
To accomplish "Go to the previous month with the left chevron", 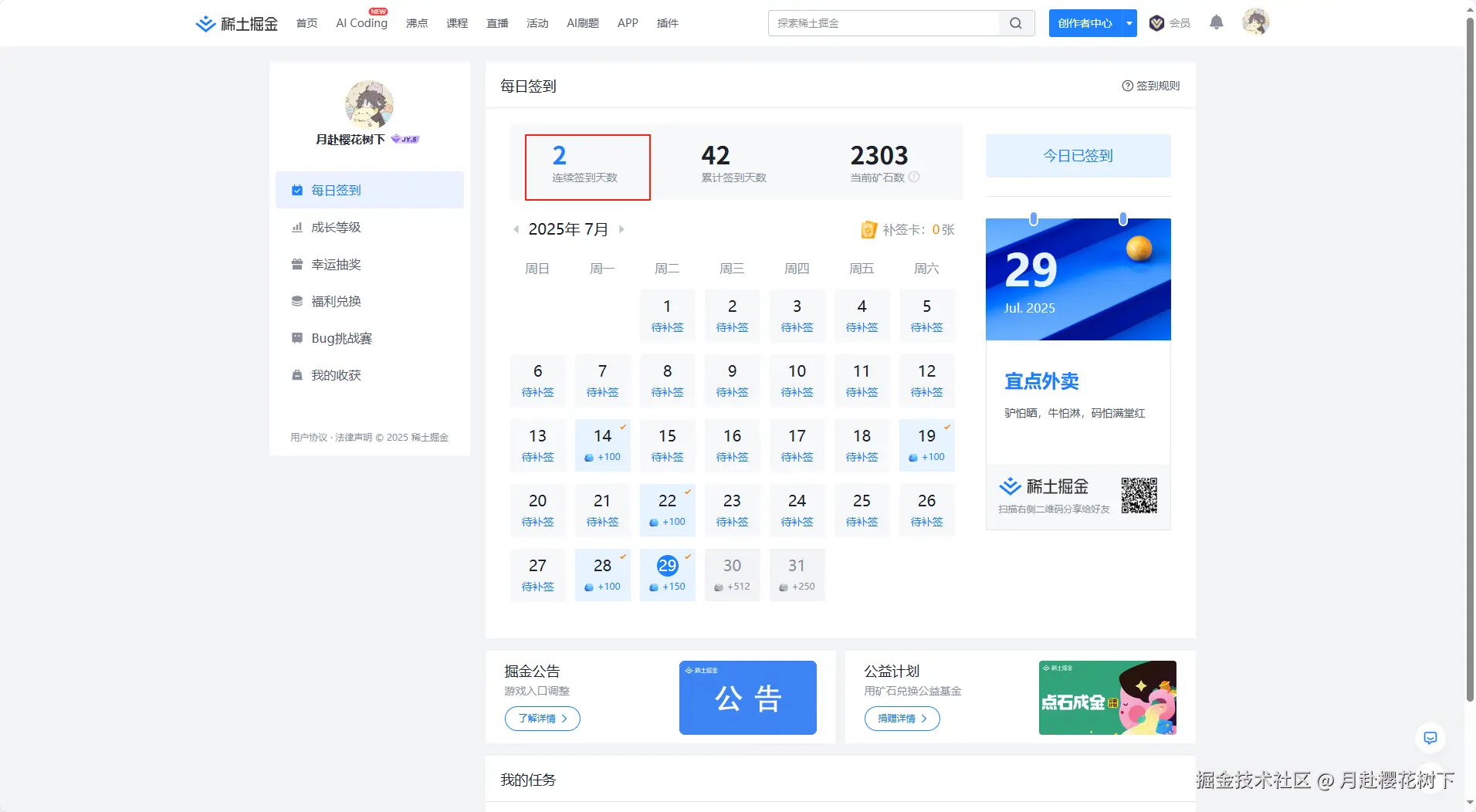I will tap(516, 228).
